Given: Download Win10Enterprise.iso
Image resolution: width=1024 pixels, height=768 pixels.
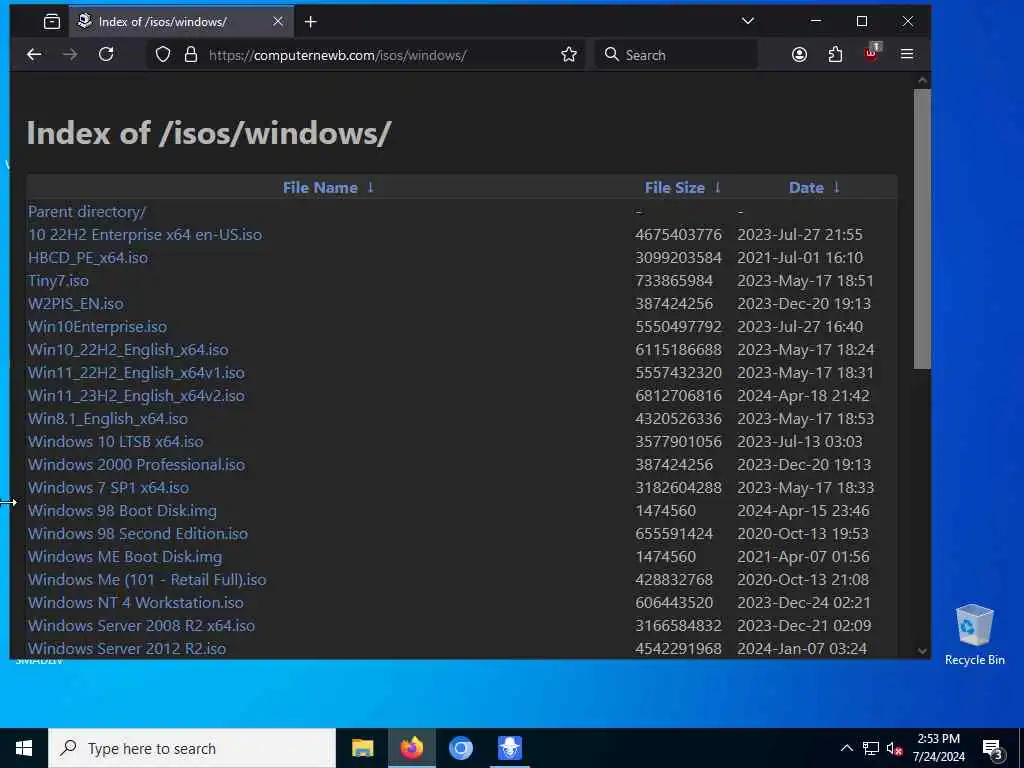Looking at the screenshot, I should click(x=97, y=327).
